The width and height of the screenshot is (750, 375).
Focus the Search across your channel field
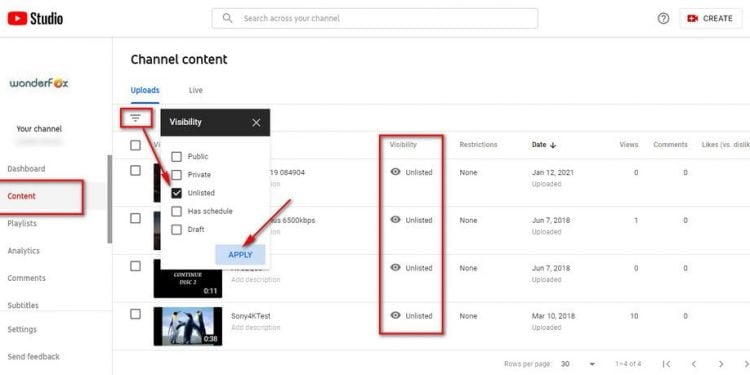375,18
